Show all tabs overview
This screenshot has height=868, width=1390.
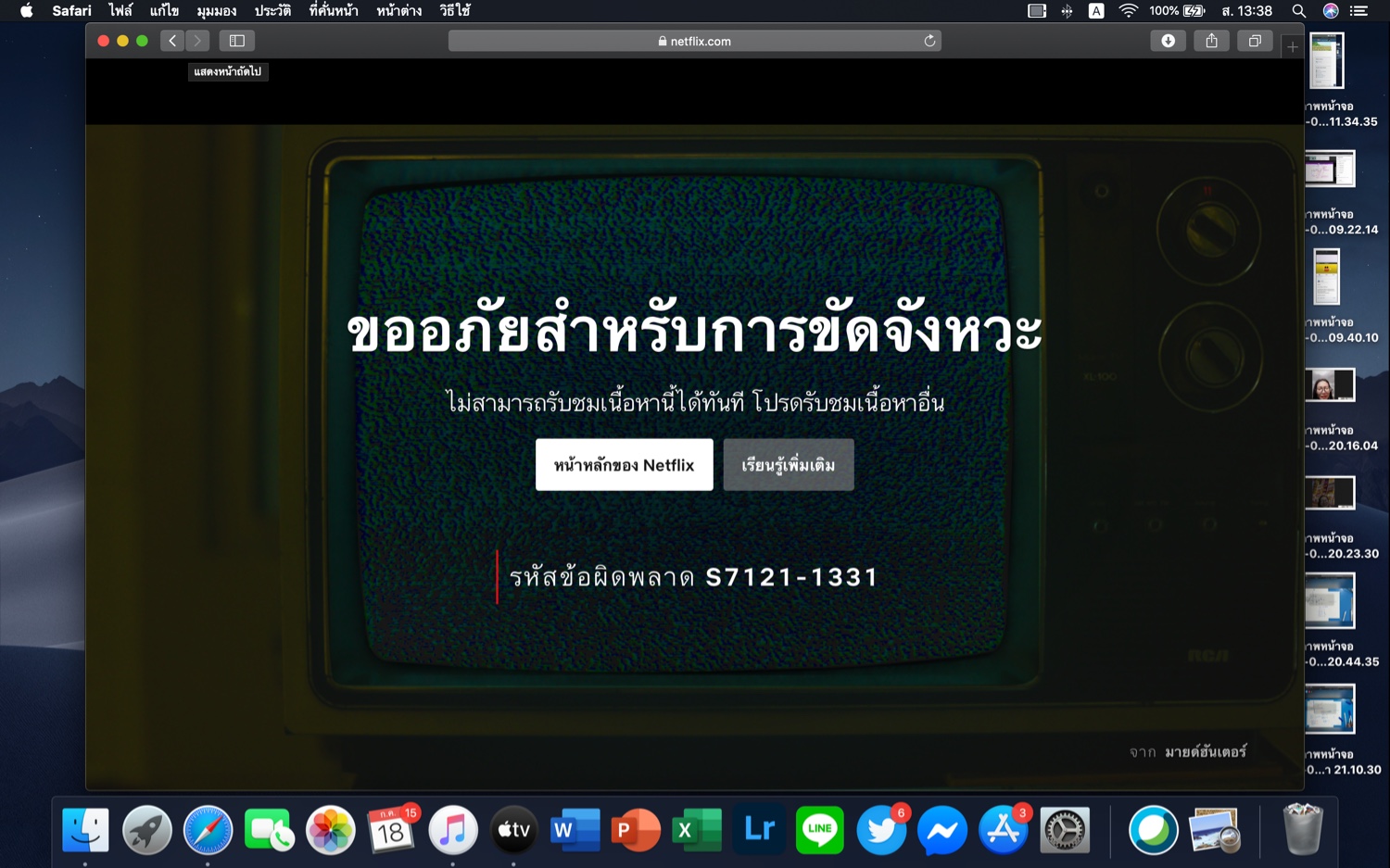point(1255,41)
